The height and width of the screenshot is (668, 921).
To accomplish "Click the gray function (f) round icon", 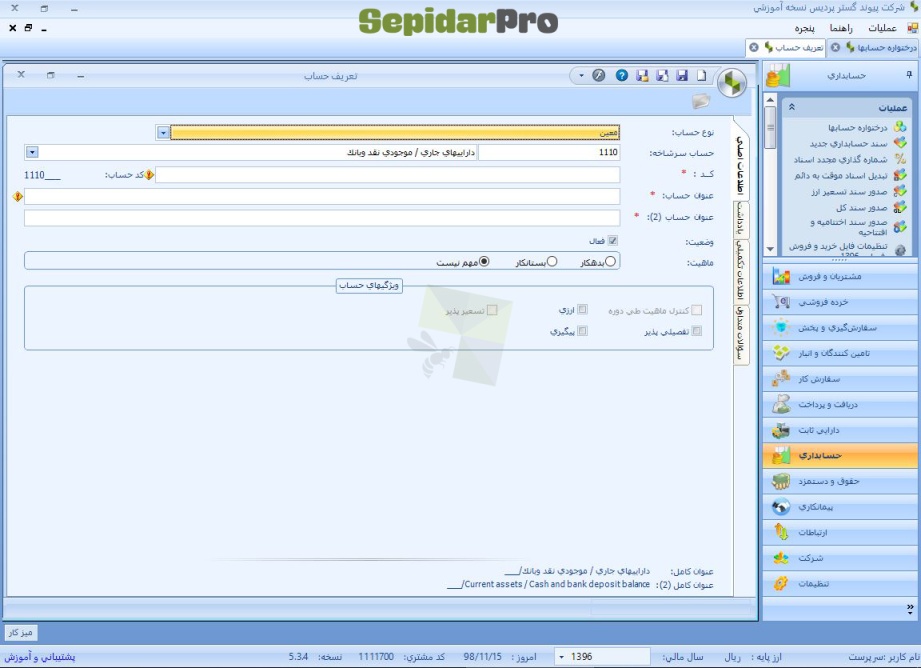I will pos(599,75).
